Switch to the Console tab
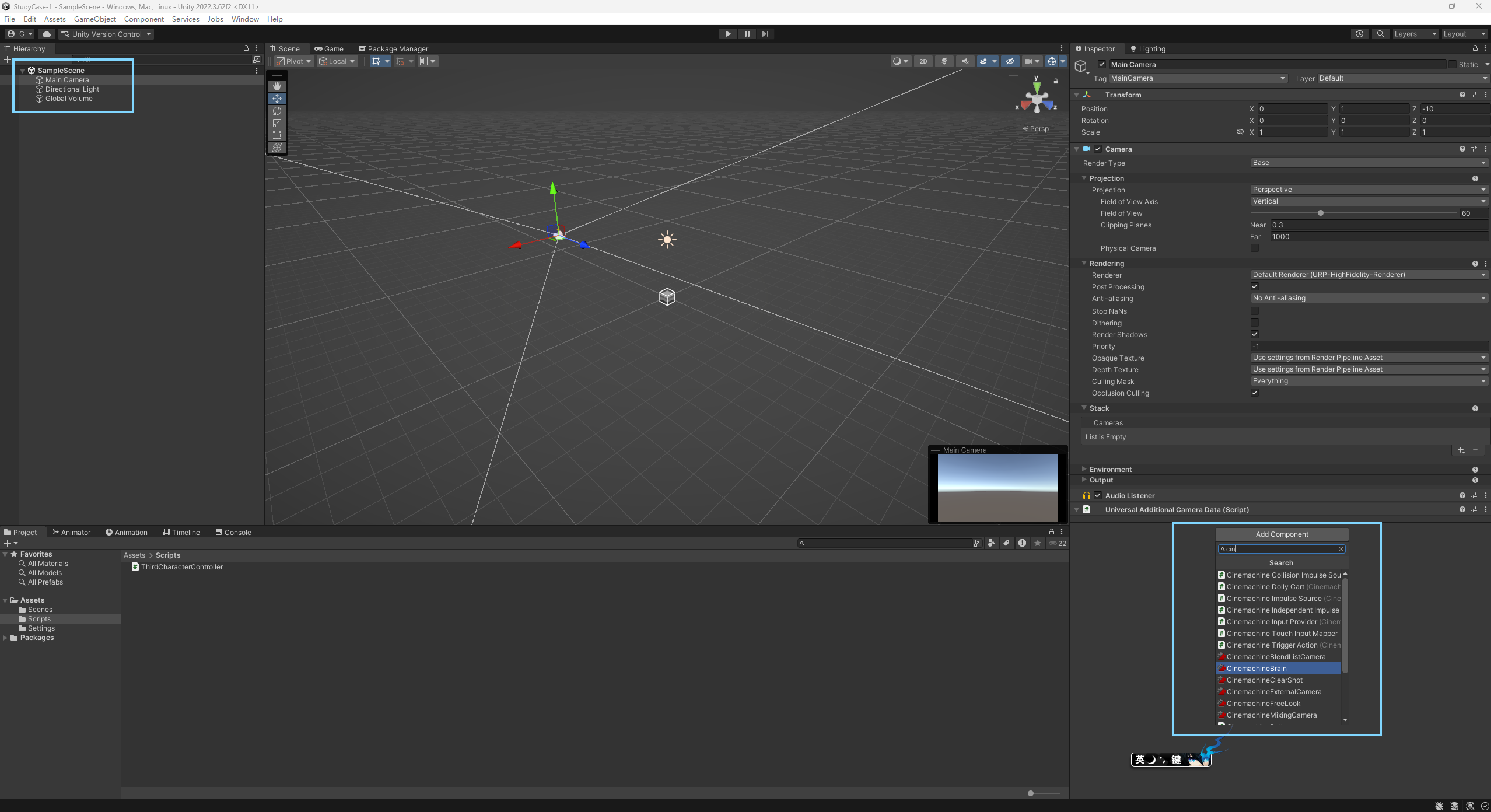Screen dimensions: 1491x812 [x=233, y=532]
